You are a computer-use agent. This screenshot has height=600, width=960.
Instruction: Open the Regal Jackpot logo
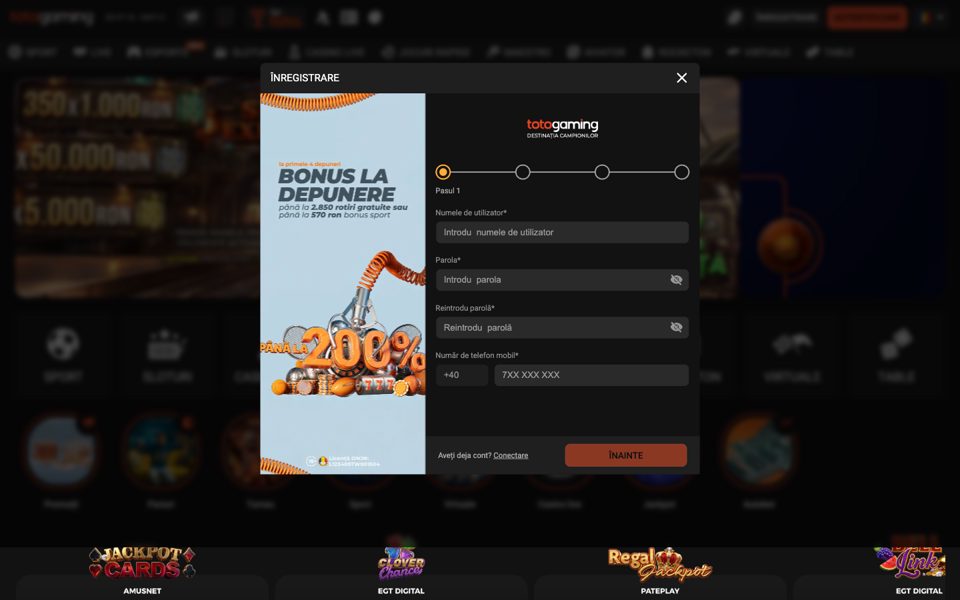[660, 564]
